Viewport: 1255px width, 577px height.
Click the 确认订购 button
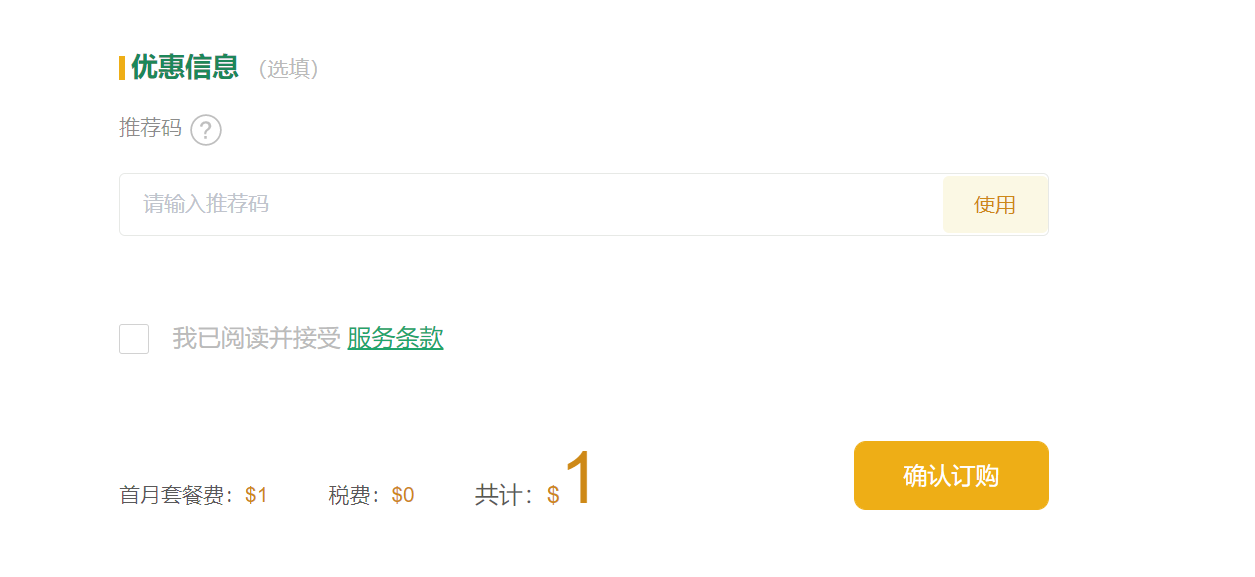[951, 476]
